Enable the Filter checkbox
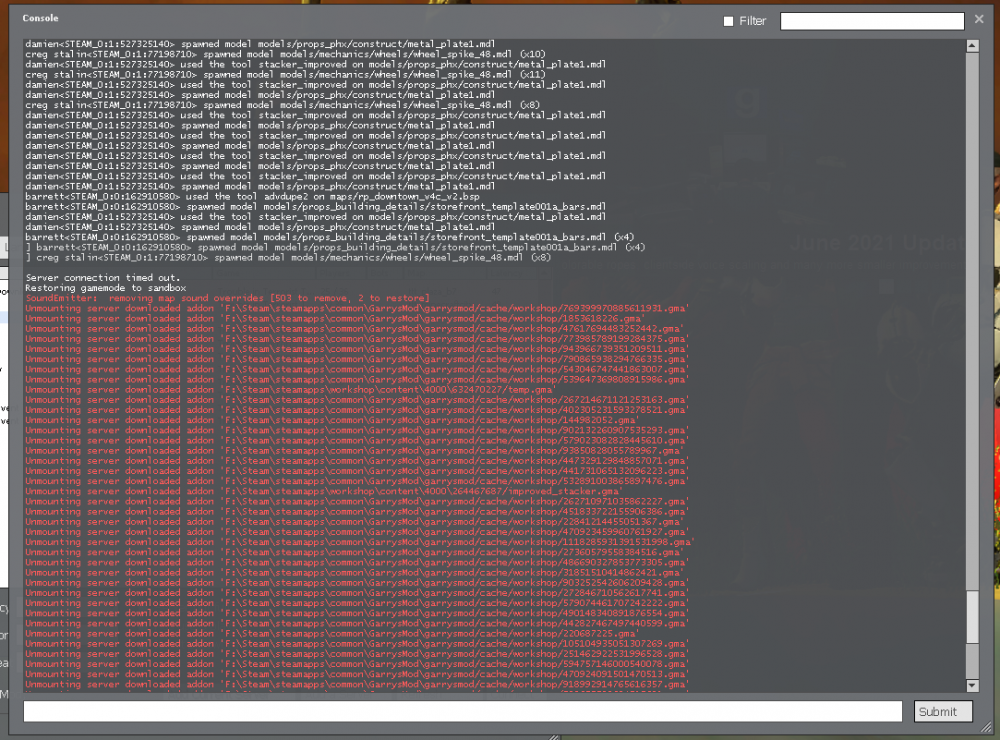 [729, 20]
